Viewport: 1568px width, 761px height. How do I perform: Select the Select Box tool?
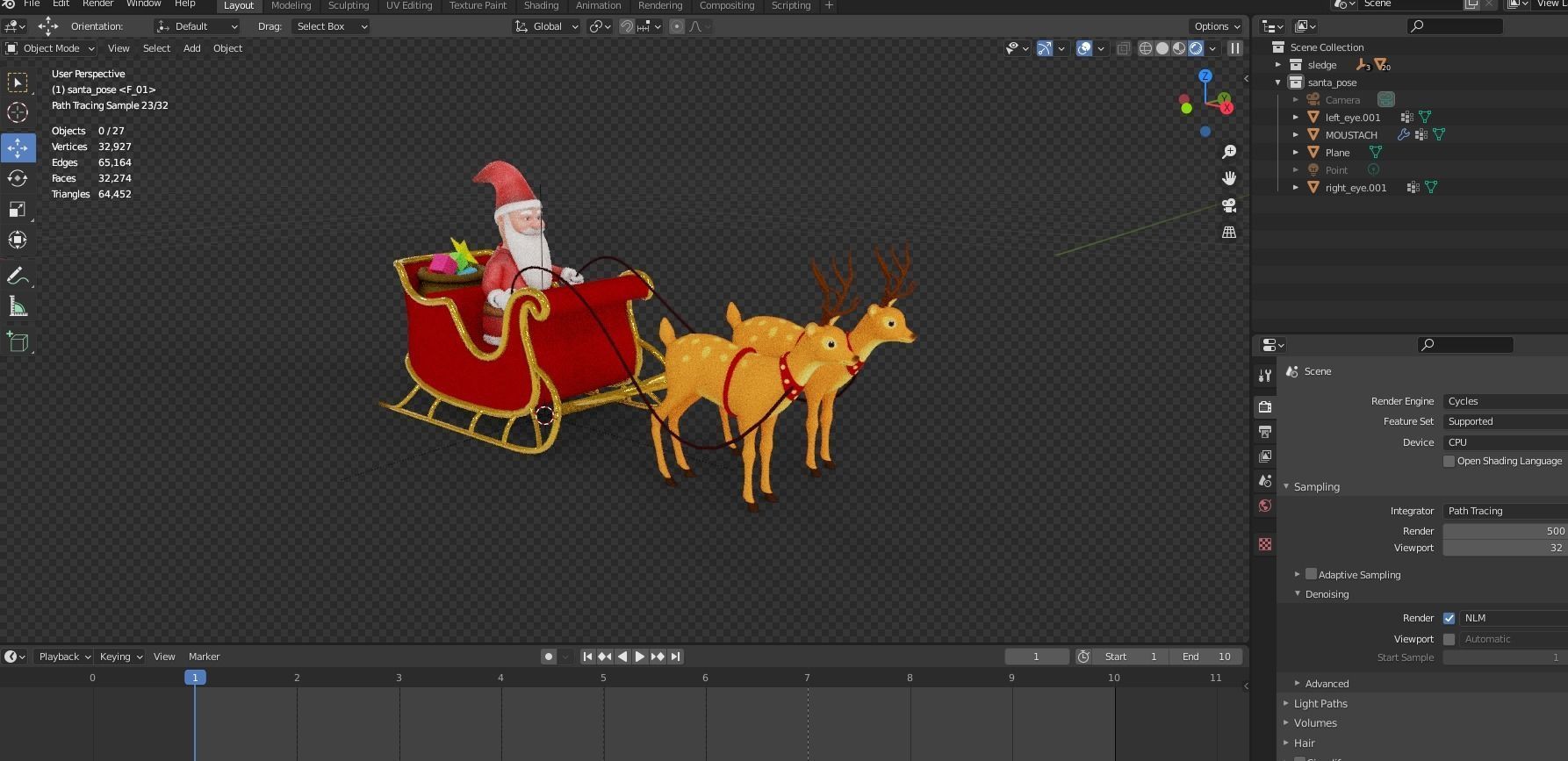[18, 82]
